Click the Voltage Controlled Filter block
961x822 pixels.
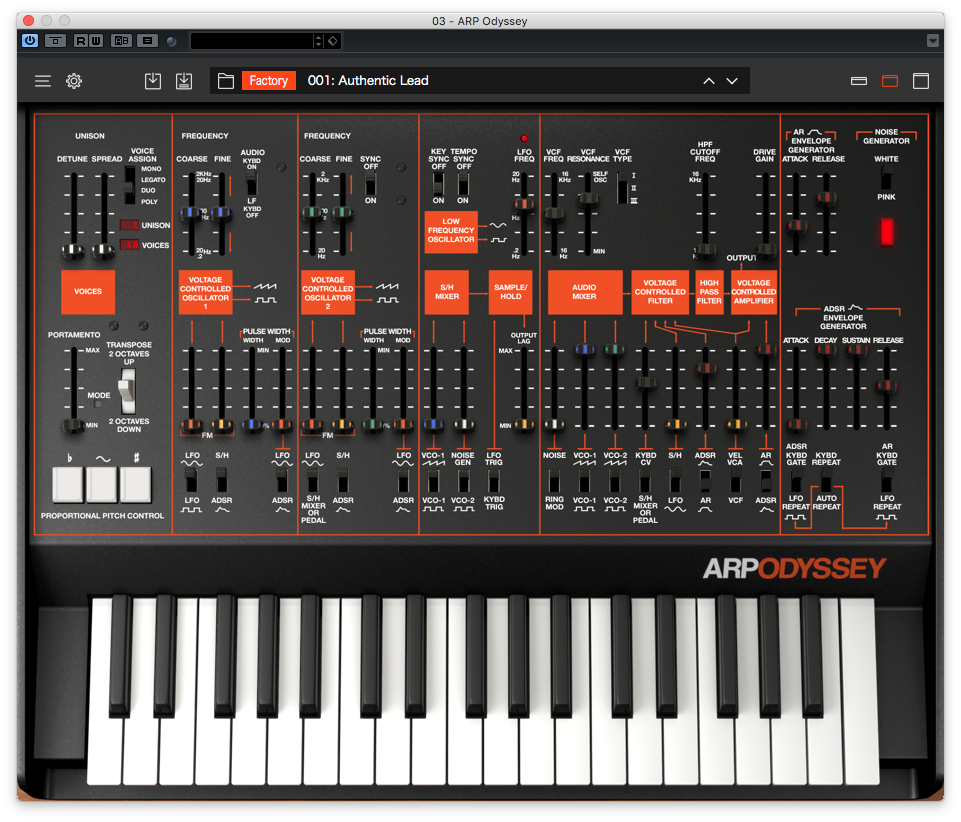coord(660,292)
